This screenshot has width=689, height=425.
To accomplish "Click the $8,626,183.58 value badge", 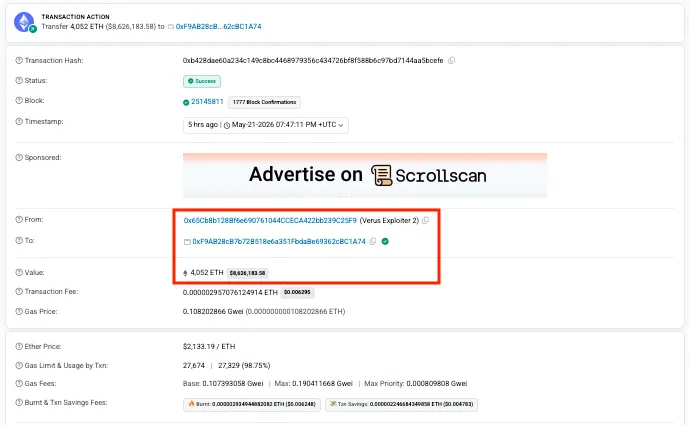I will click(247, 273).
